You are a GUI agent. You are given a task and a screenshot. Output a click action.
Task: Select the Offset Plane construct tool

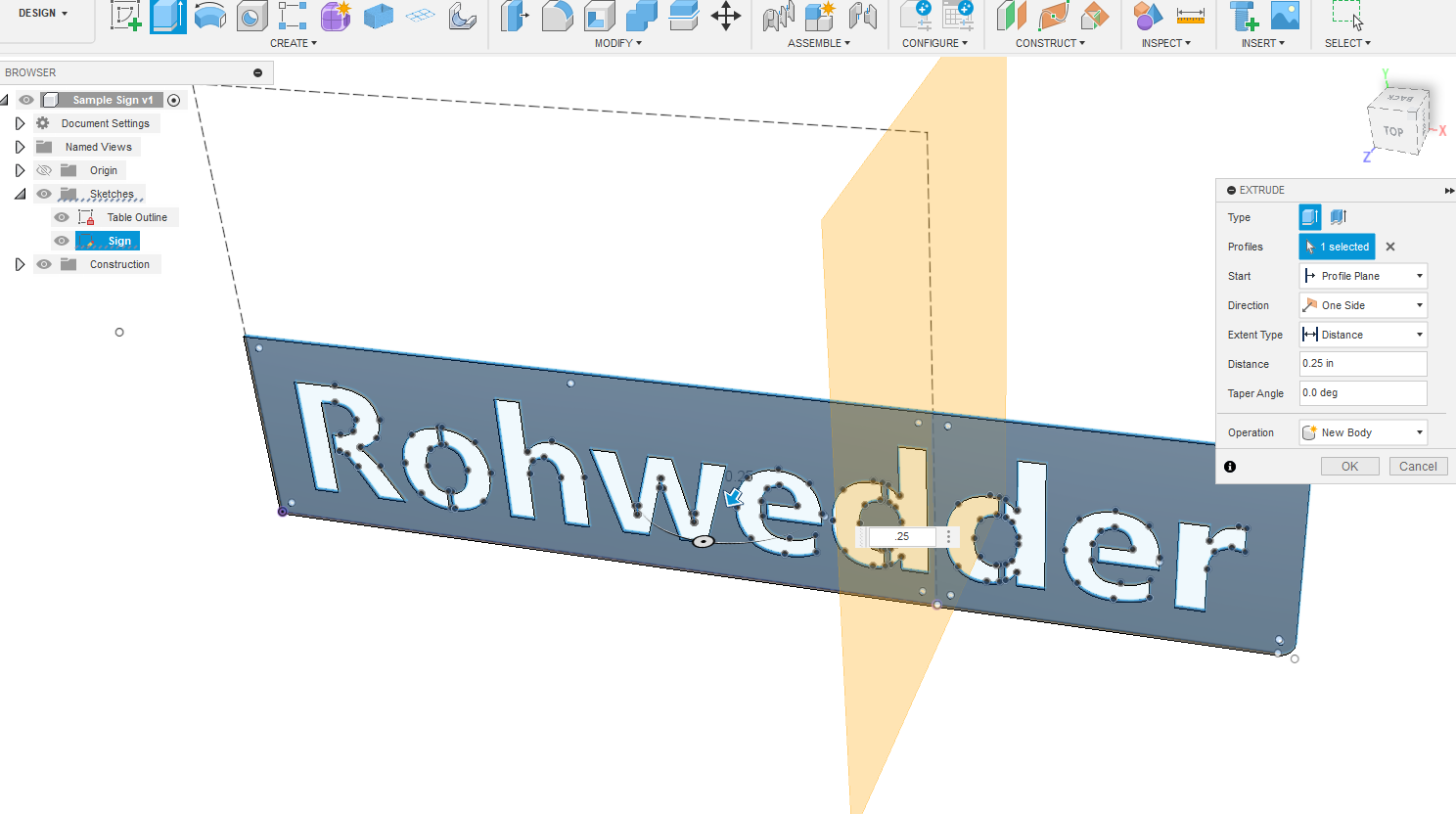1012,16
